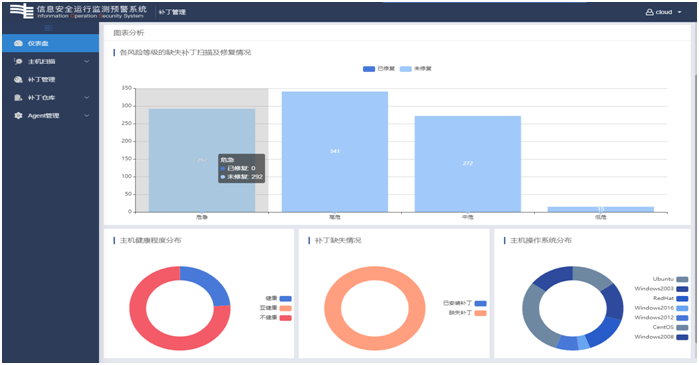The height and width of the screenshot is (365, 699).
Task: Collapse the sidebar with the hamburger icon
Action: (x=49, y=28)
